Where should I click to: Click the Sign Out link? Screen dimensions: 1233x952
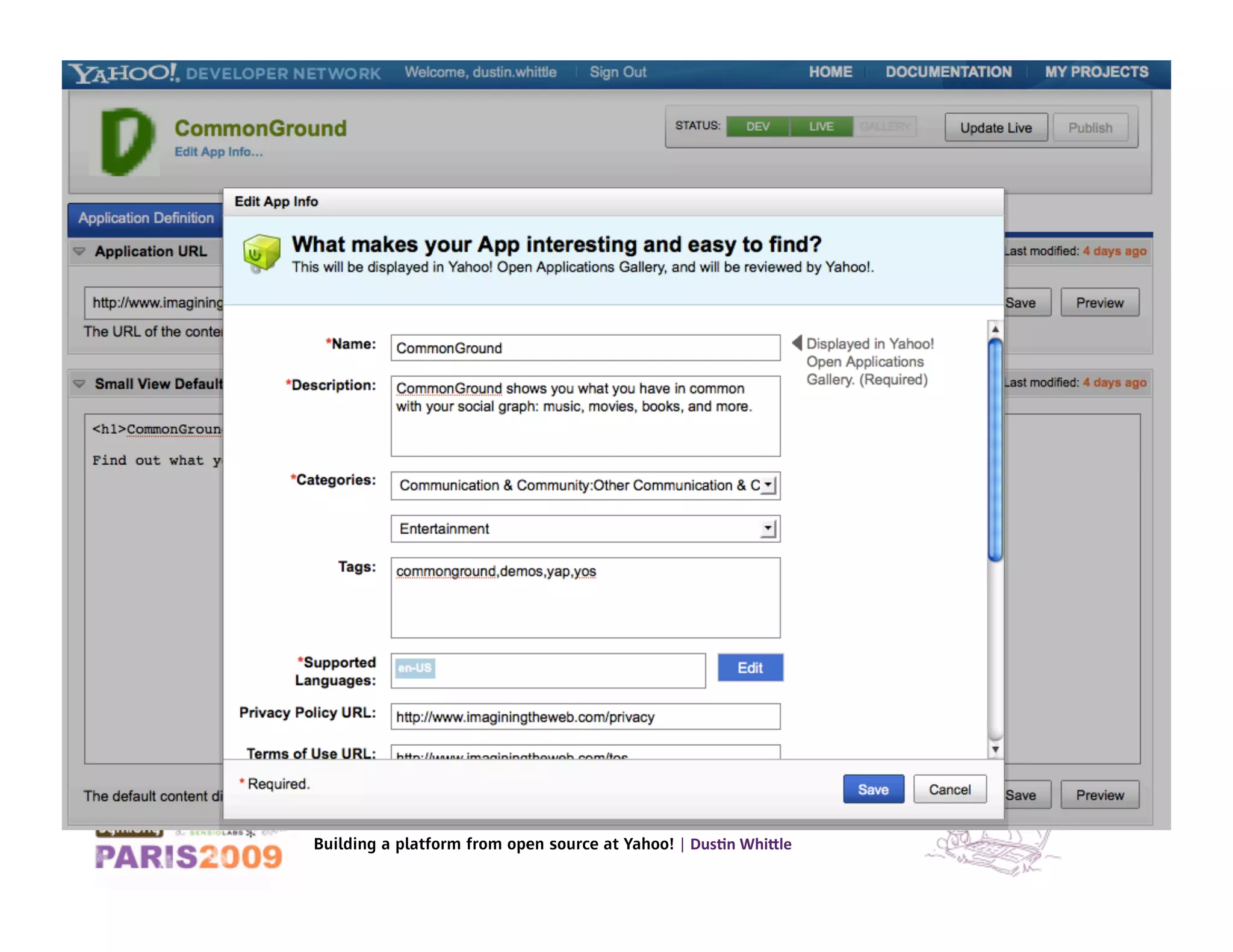pyautogui.click(x=618, y=72)
